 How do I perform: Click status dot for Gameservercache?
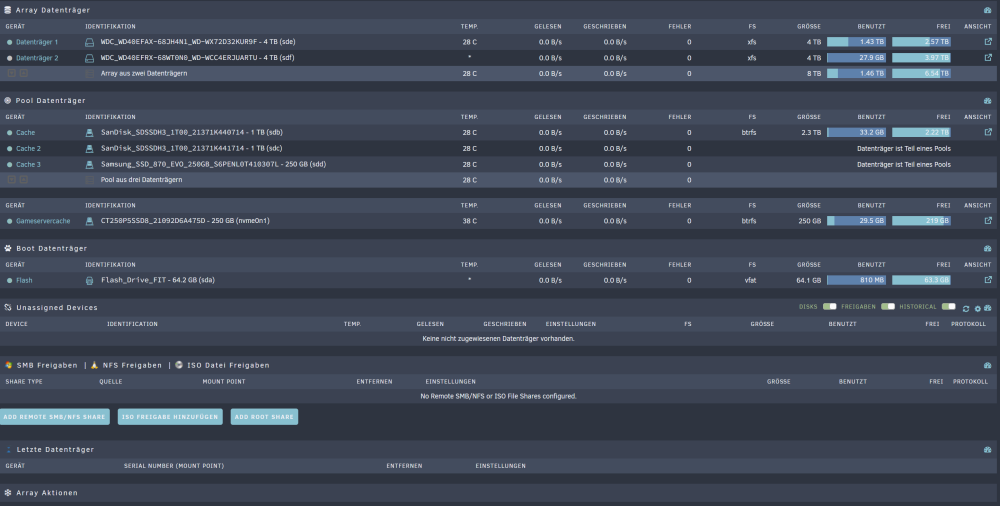10,221
